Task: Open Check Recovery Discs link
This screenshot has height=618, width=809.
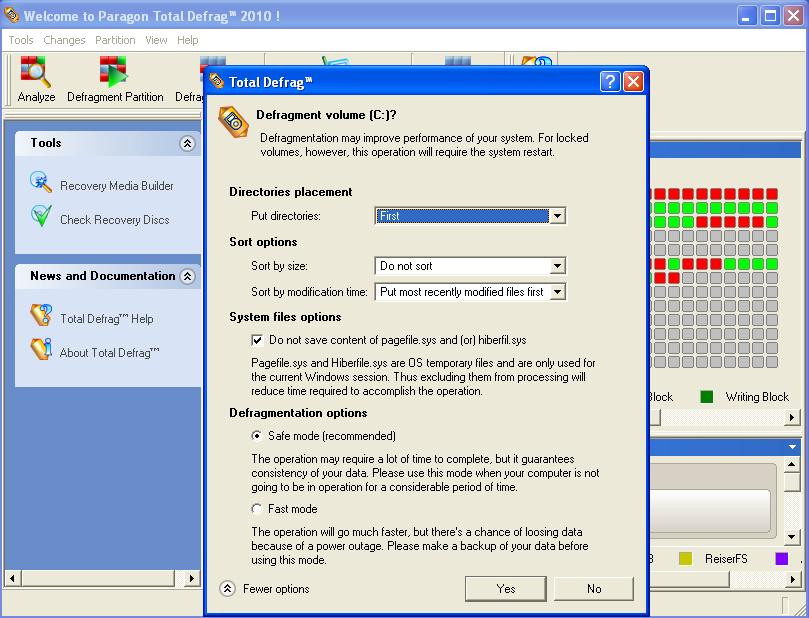Action: coord(115,220)
